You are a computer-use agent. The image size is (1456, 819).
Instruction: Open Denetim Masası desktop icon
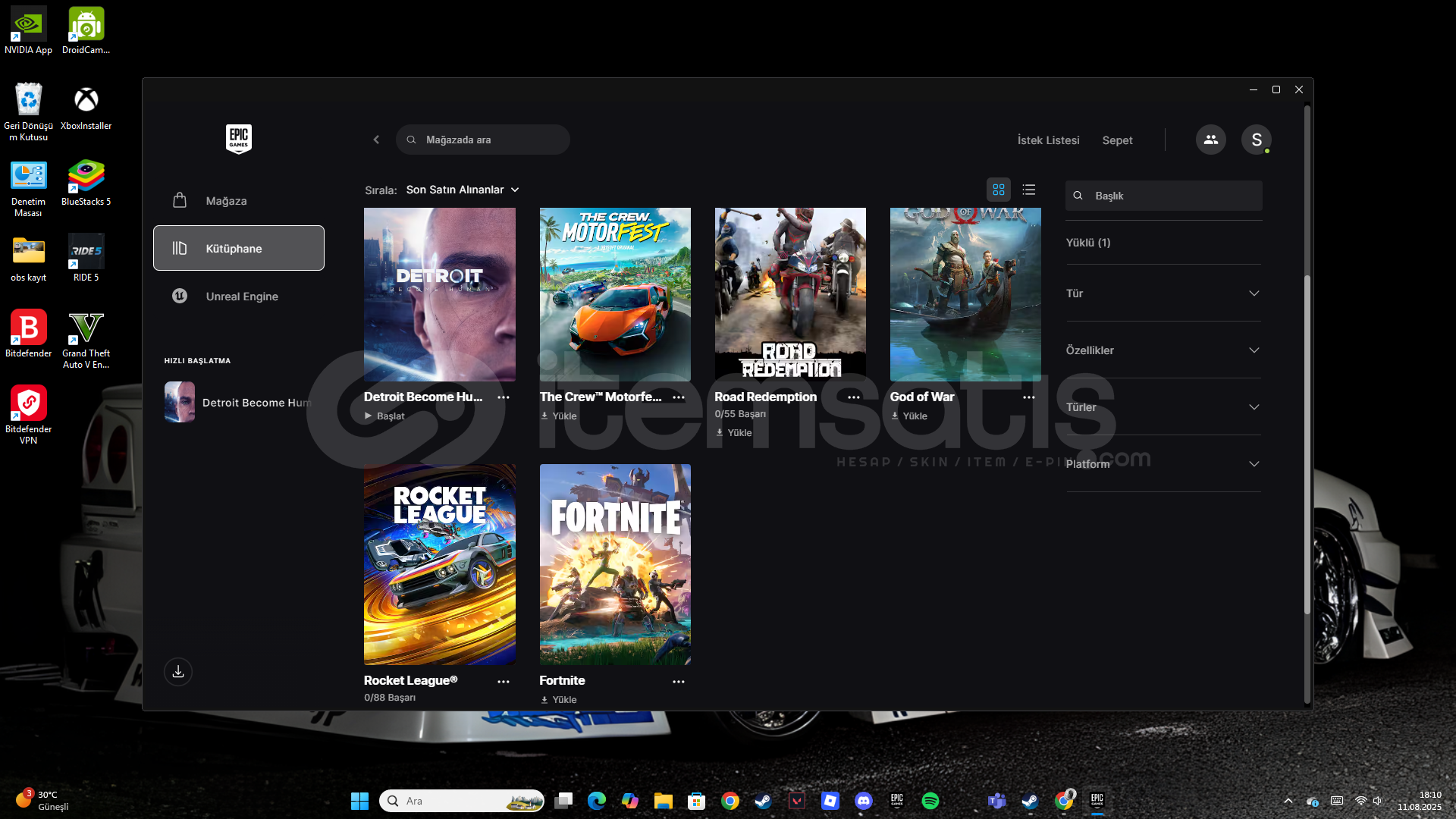(28, 187)
